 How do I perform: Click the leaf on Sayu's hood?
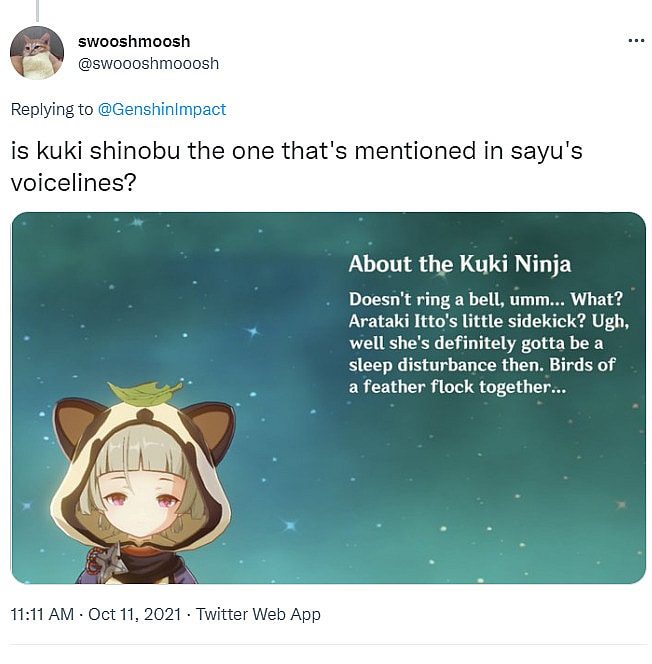pos(145,393)
